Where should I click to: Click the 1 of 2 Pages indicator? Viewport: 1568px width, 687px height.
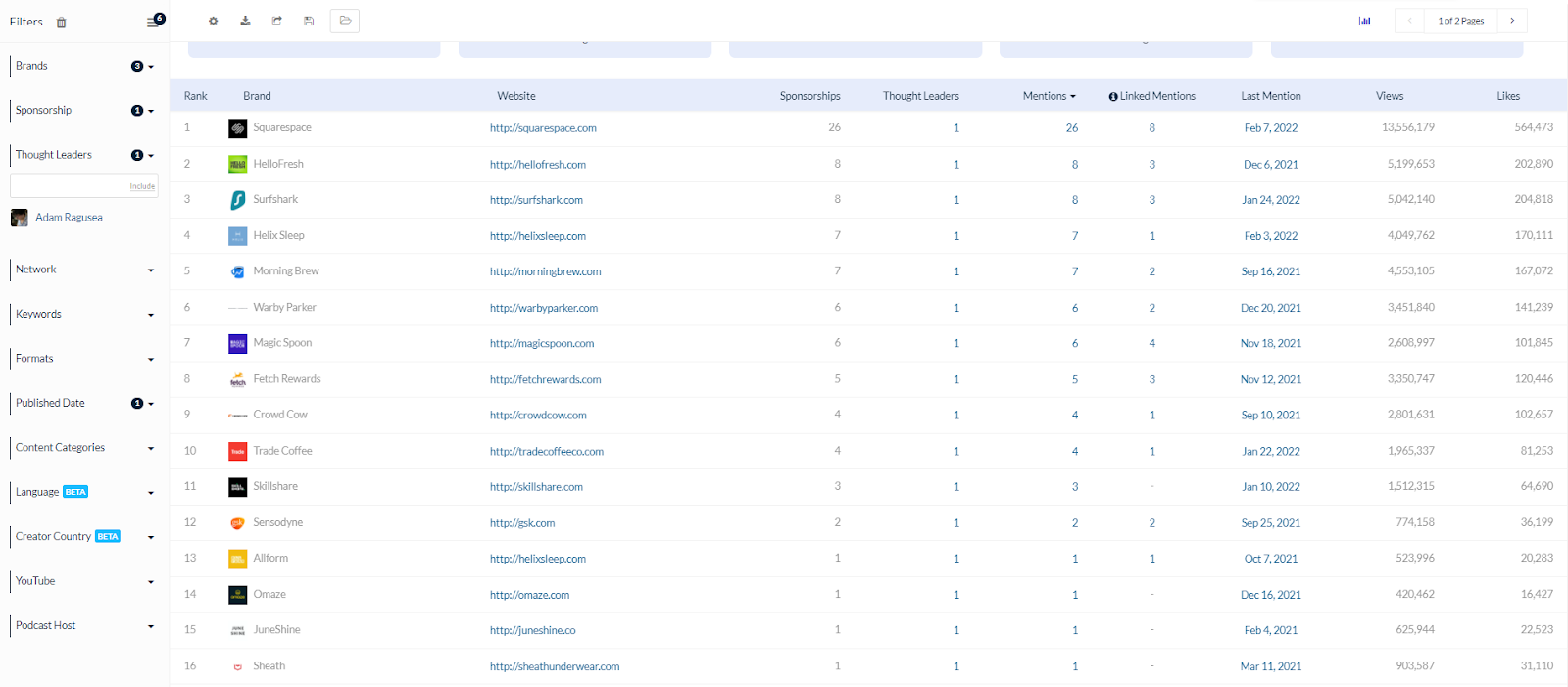click(x=1460, y=21)
